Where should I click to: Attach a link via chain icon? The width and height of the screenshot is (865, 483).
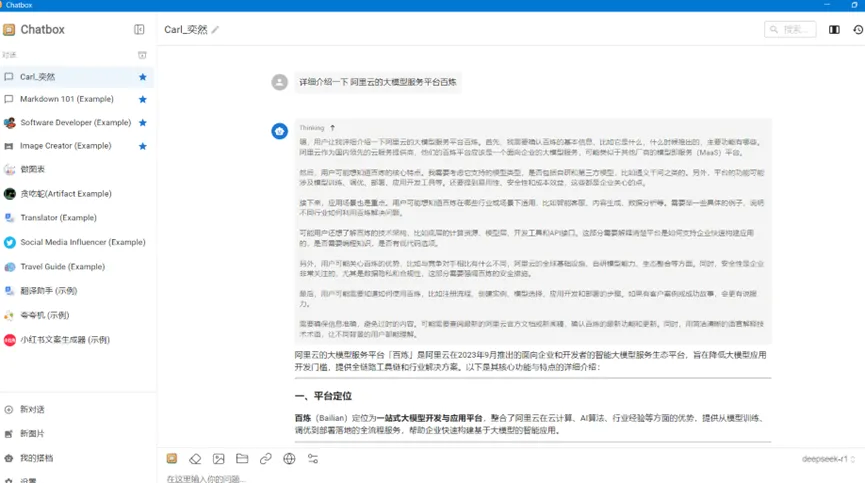265,459
